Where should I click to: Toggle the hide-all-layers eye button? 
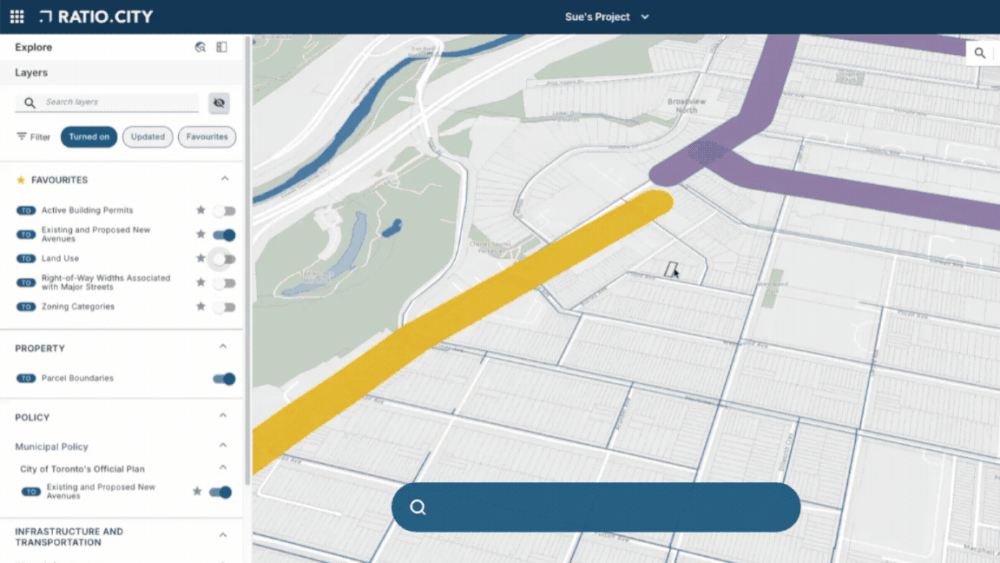pos(219,103)
